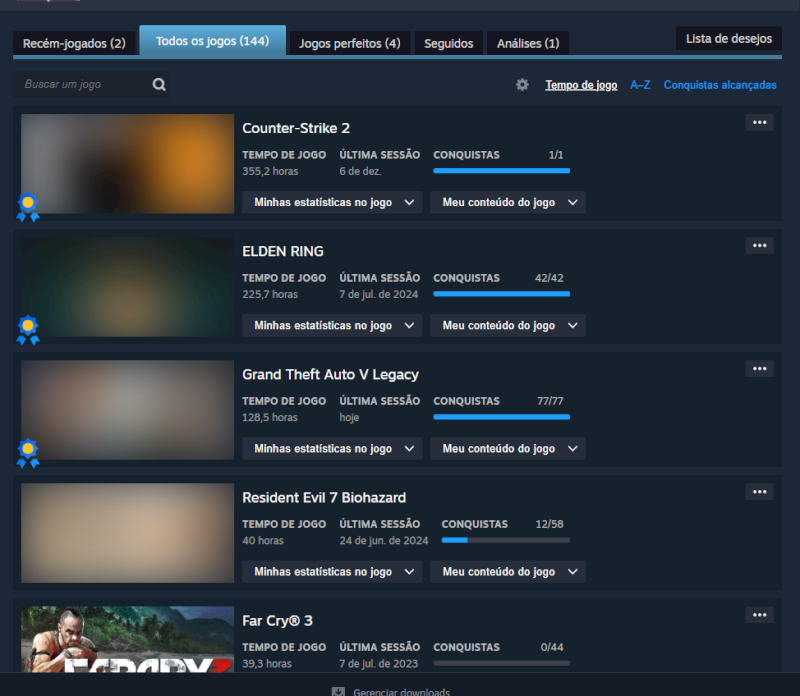Expand Meu conteúdo do jogo for Grand Theft Auto V
The height and width of the screenshot is (696, 800).
[x=508, y=448]
